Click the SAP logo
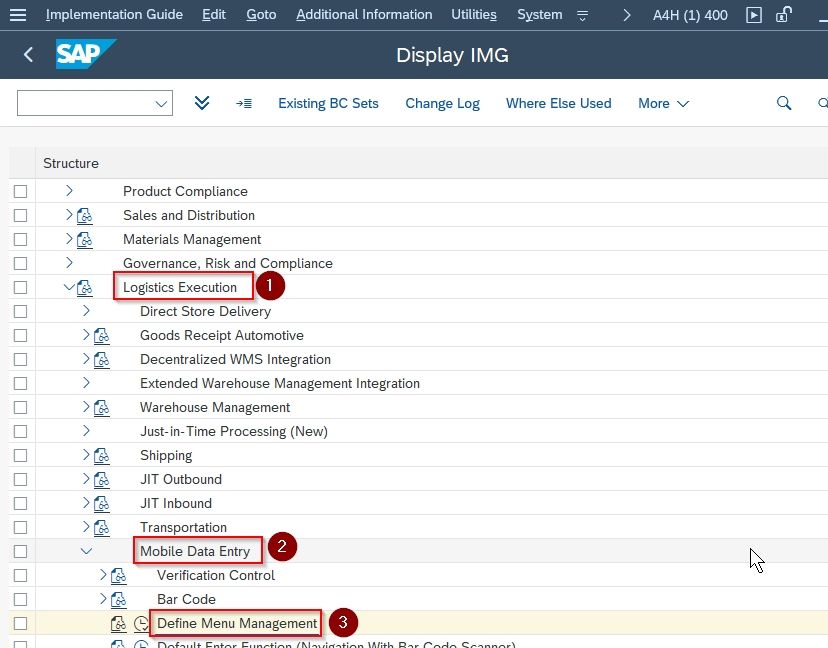Image resolution: width=828 pixels, height=648 pixels. 86,54
